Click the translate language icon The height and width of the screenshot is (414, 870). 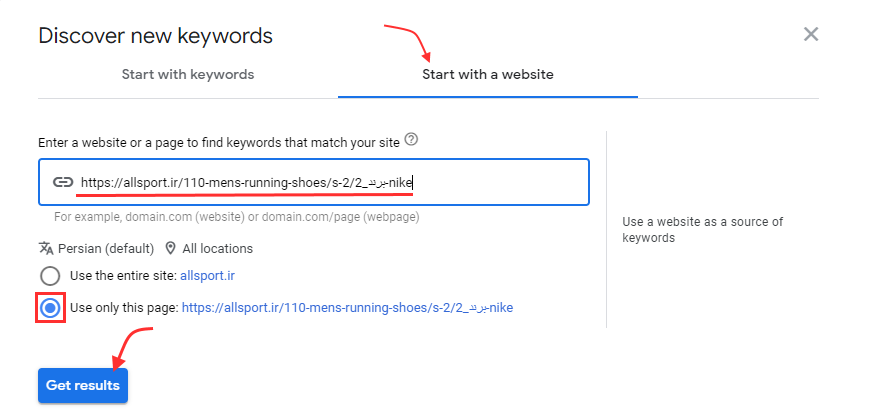pyautogui.click(x=46, y=248)
